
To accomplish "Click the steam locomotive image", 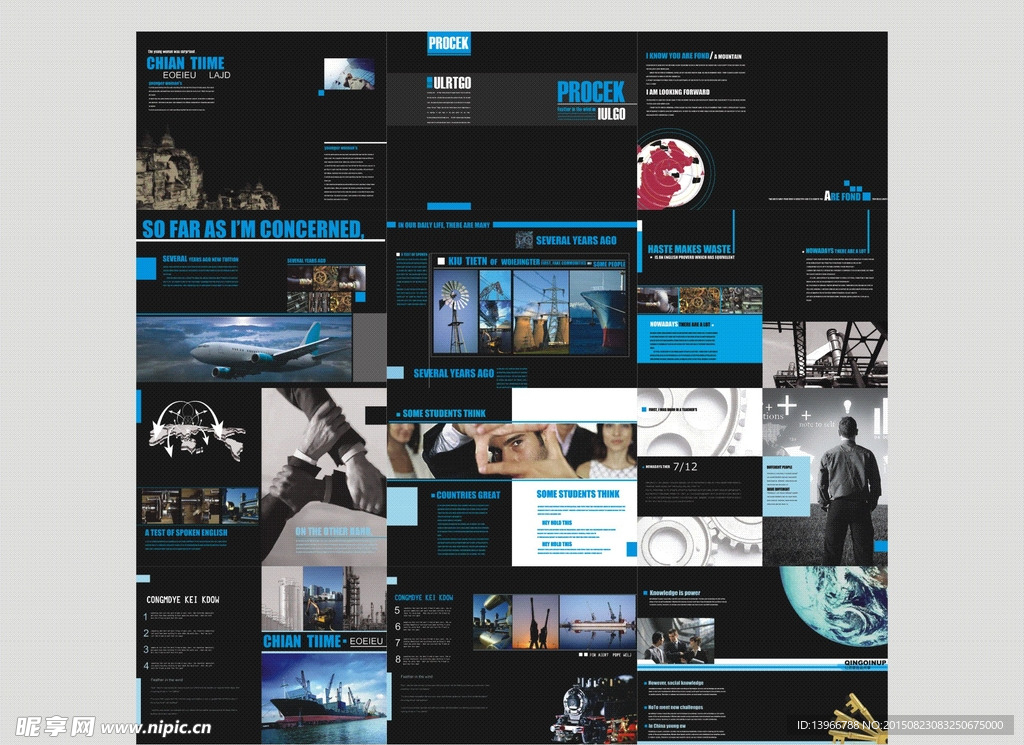I will click(590, 709).
